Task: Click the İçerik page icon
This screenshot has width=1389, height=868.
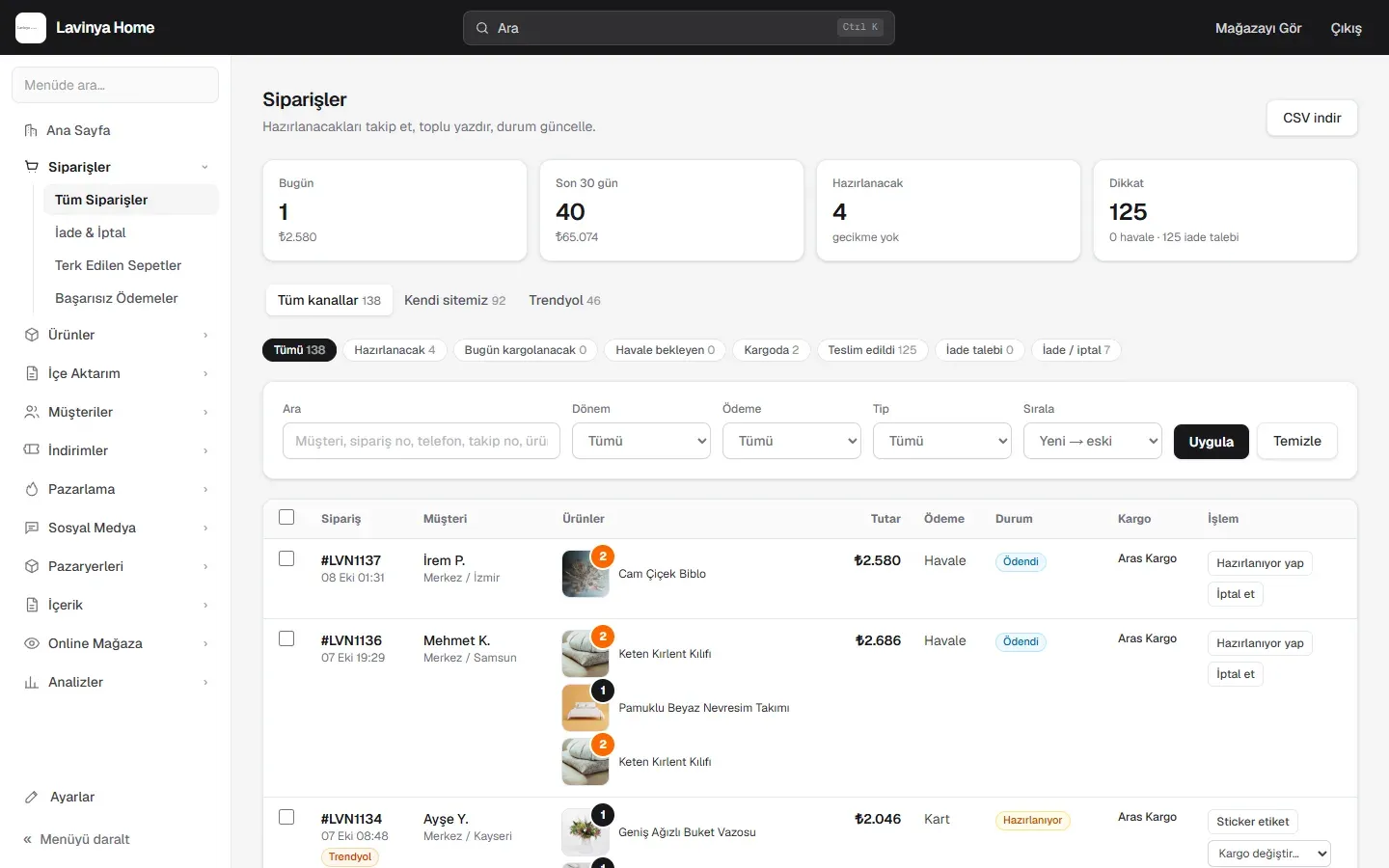Action: pyautogui.click(x=32, y=605)
